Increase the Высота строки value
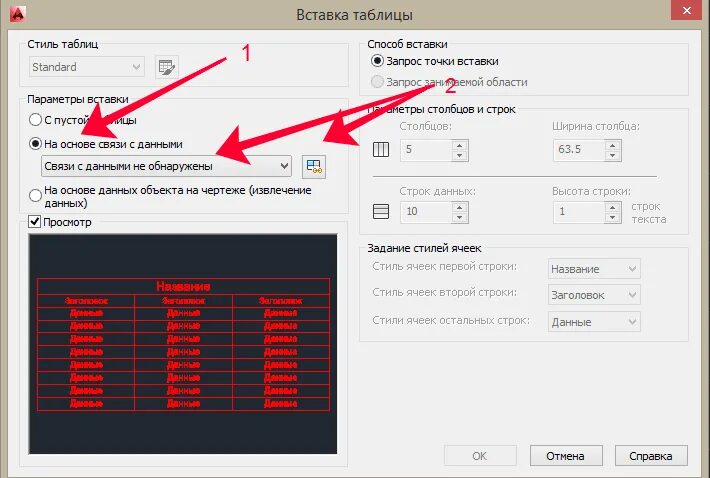Viewport: 710px width, 478px height. (613, 207)
